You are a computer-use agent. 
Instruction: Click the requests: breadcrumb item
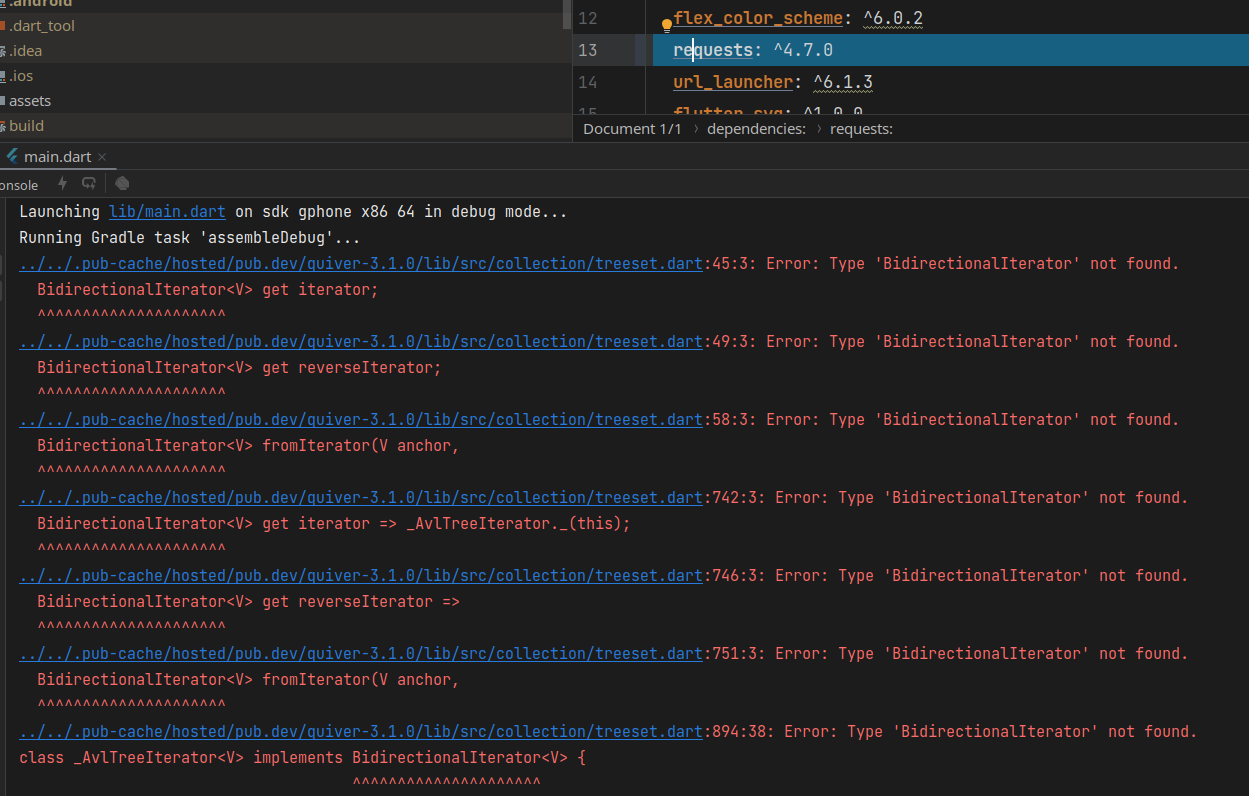[861, 128]
